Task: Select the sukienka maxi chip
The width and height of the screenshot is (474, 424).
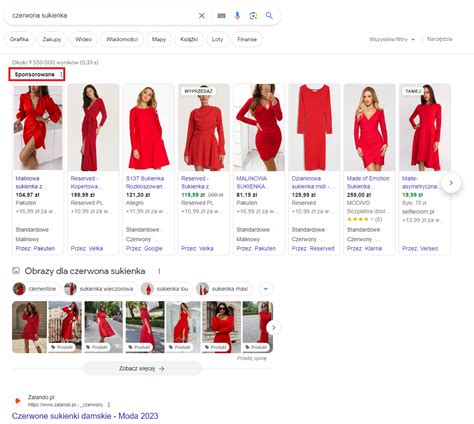Action: [x=224, y=289]
